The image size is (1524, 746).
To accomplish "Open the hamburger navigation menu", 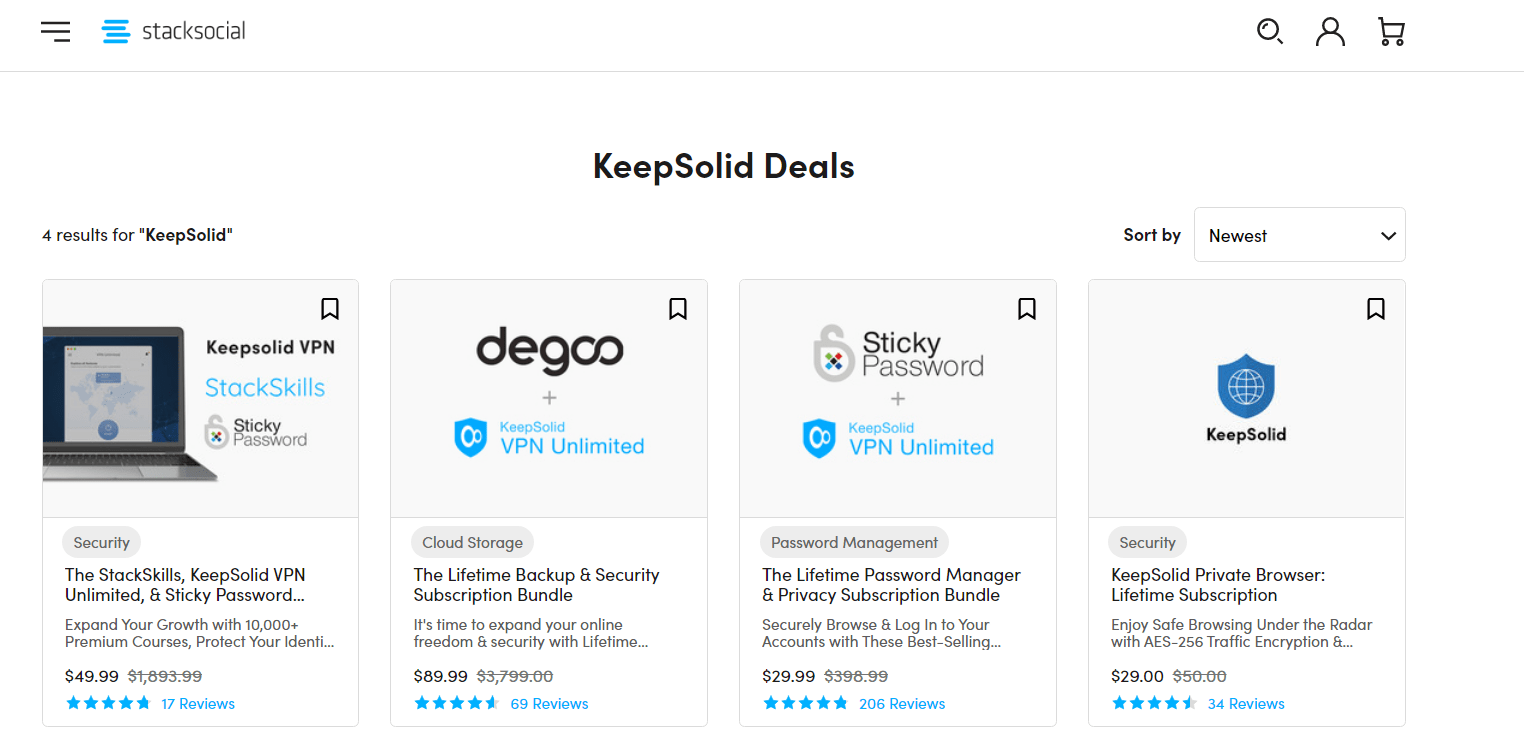I will point(55,31).
